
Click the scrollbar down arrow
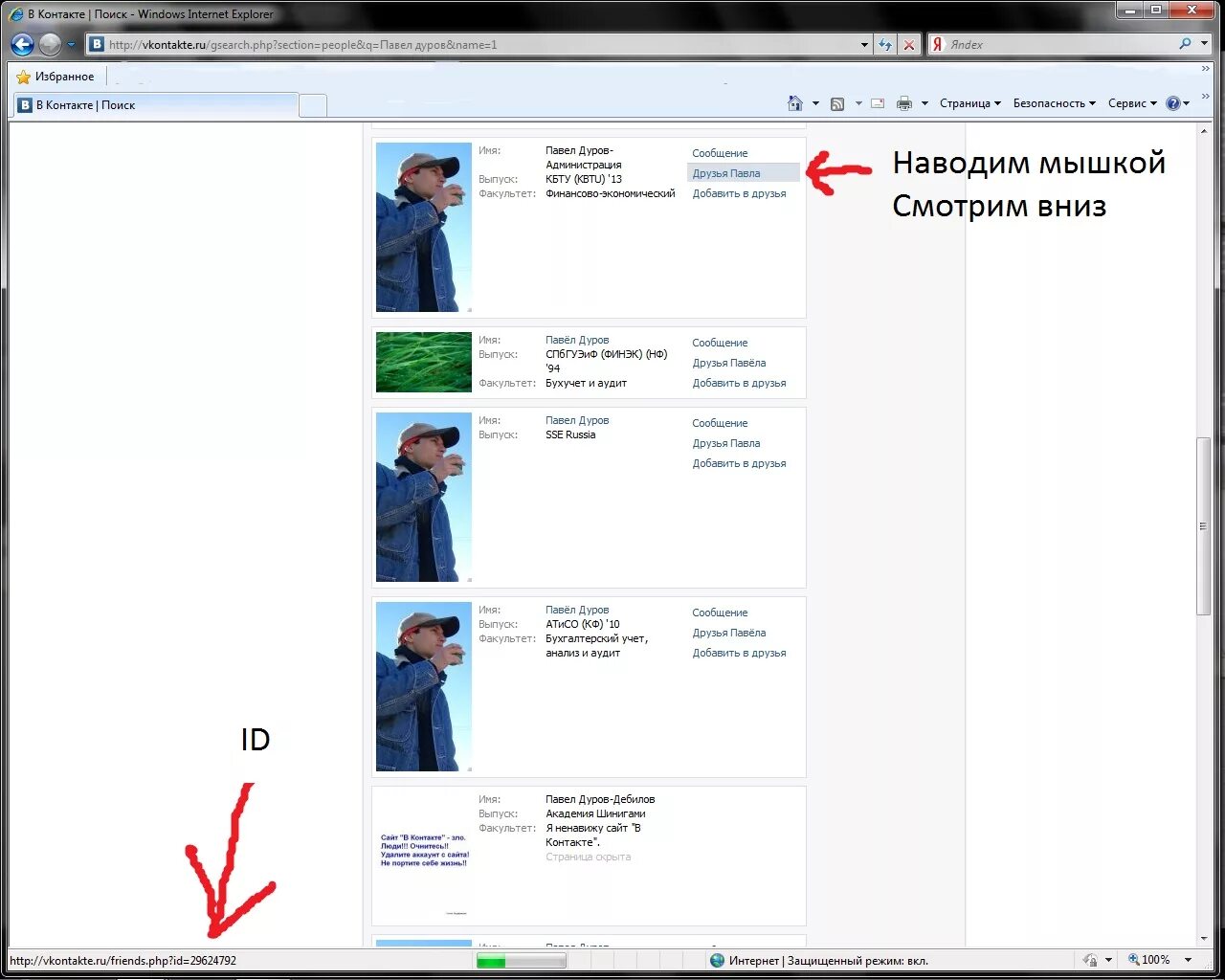click(1204, 940)
